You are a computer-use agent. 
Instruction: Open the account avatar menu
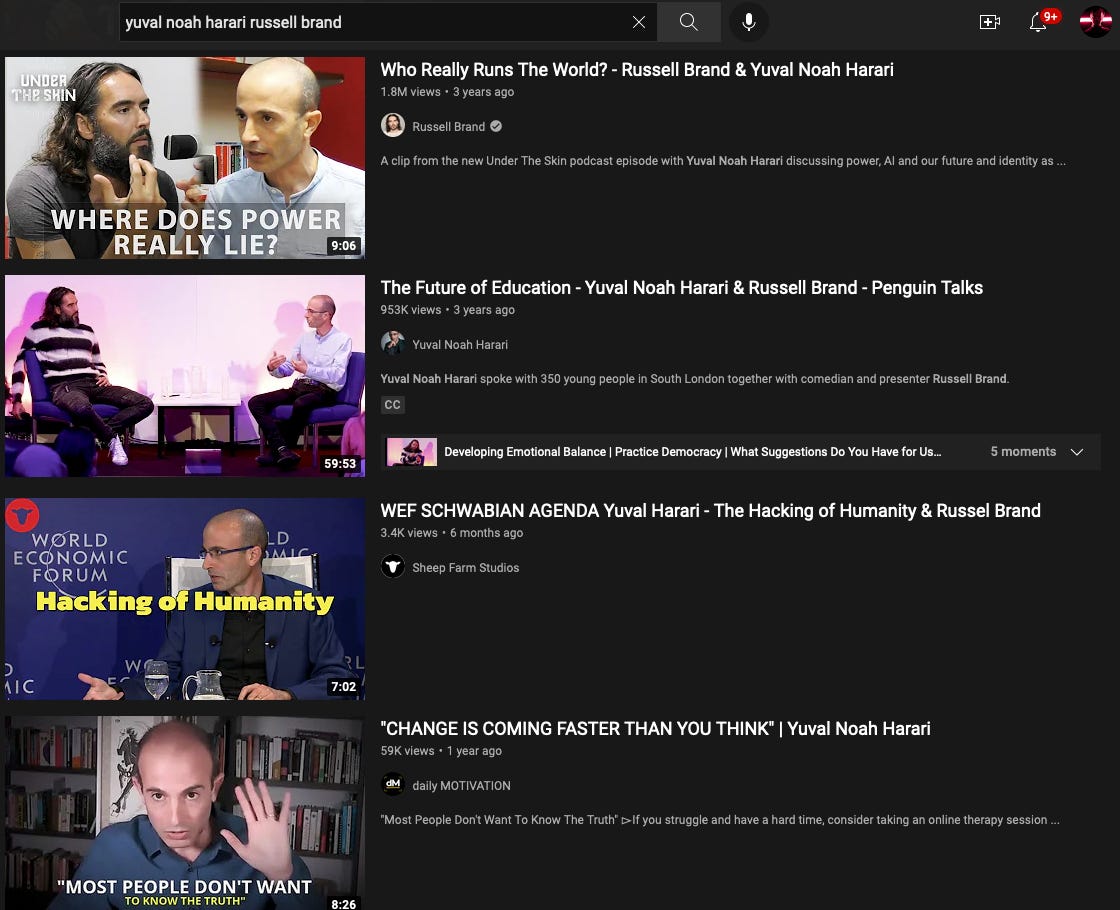coord(1095,21)
